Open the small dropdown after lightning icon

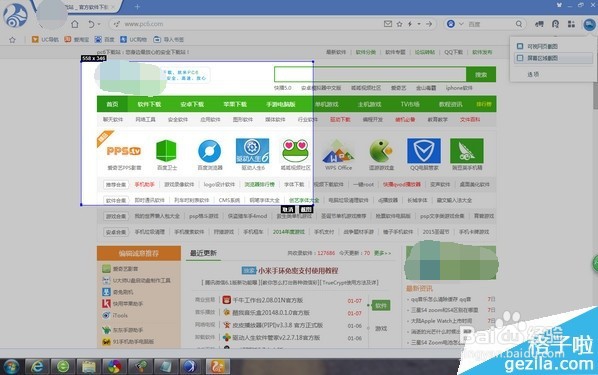tap(419, 24)
